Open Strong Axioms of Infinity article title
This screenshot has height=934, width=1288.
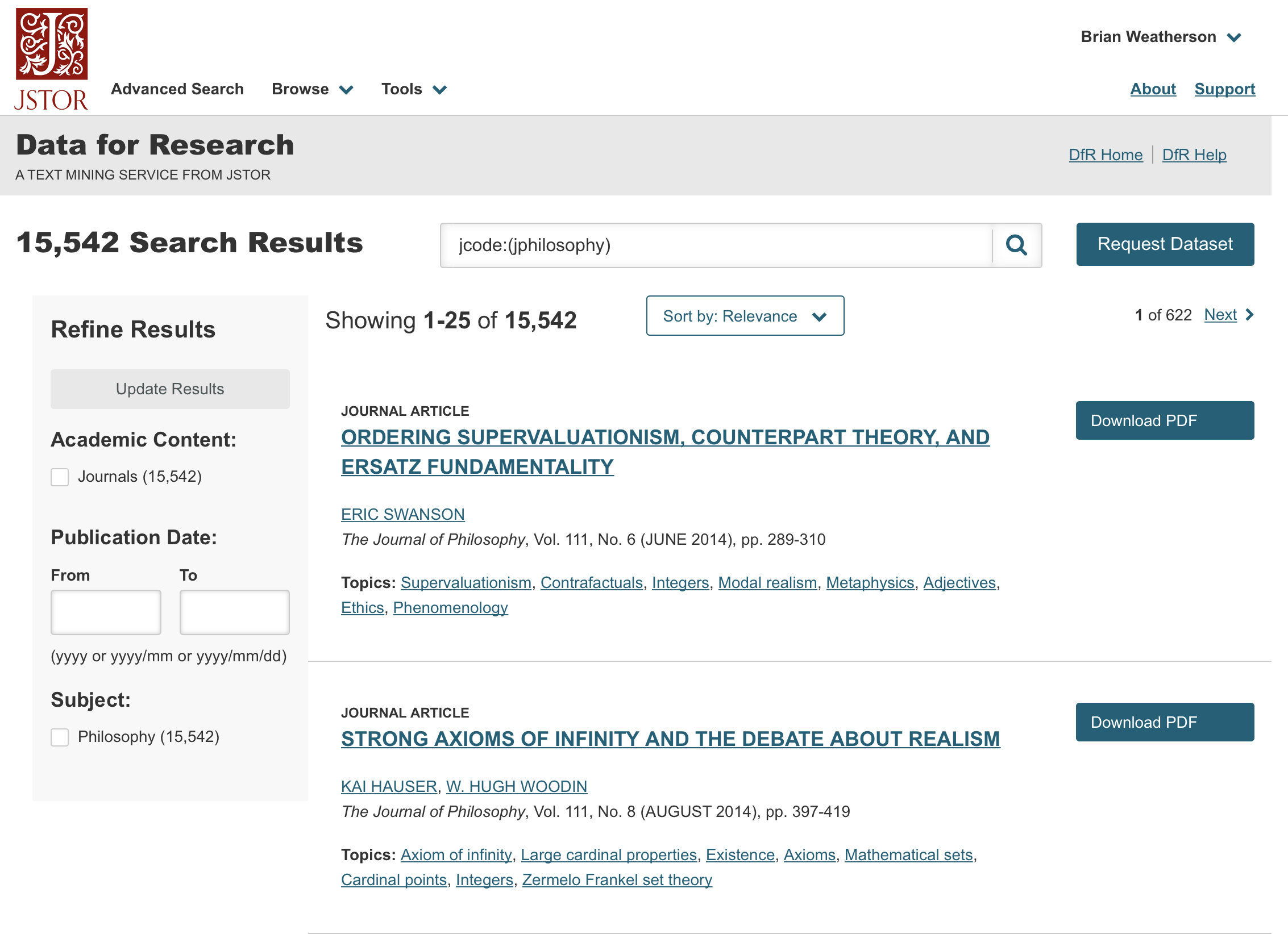click(x=671, y=739)
